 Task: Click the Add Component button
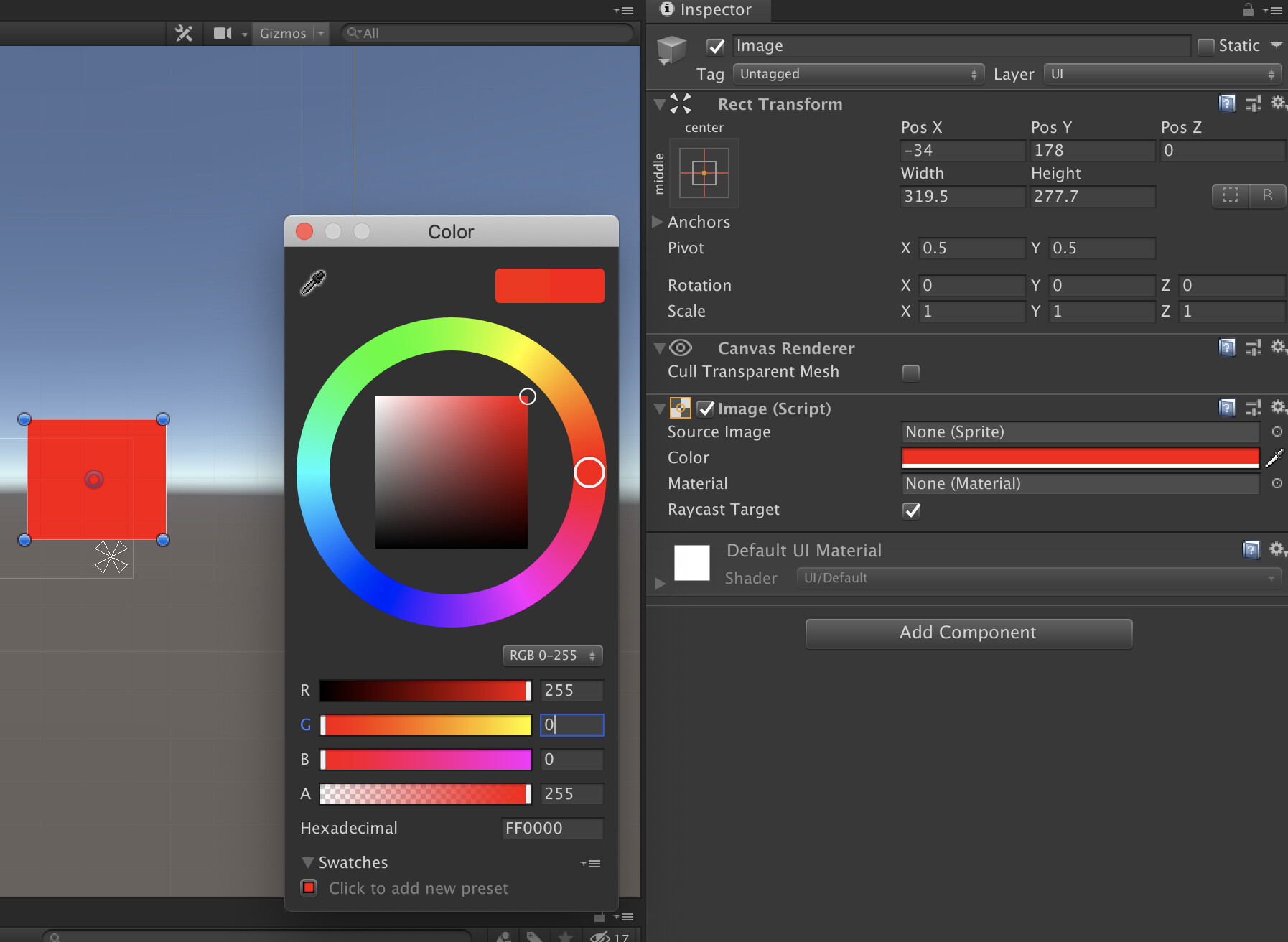pyautogui.click(x=968, y=633)
